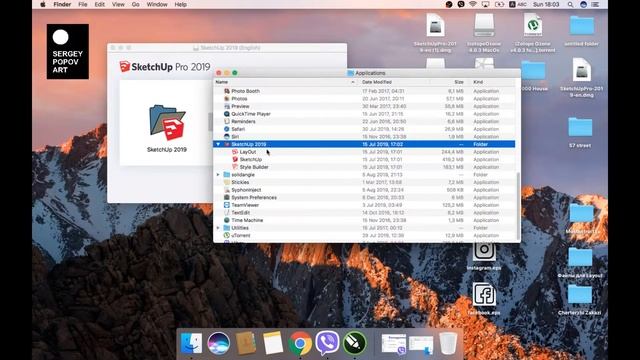Select Safari in Applications list
Image resolution: width=640 pixels, height=360 pixels.
(x=364, y=129)
